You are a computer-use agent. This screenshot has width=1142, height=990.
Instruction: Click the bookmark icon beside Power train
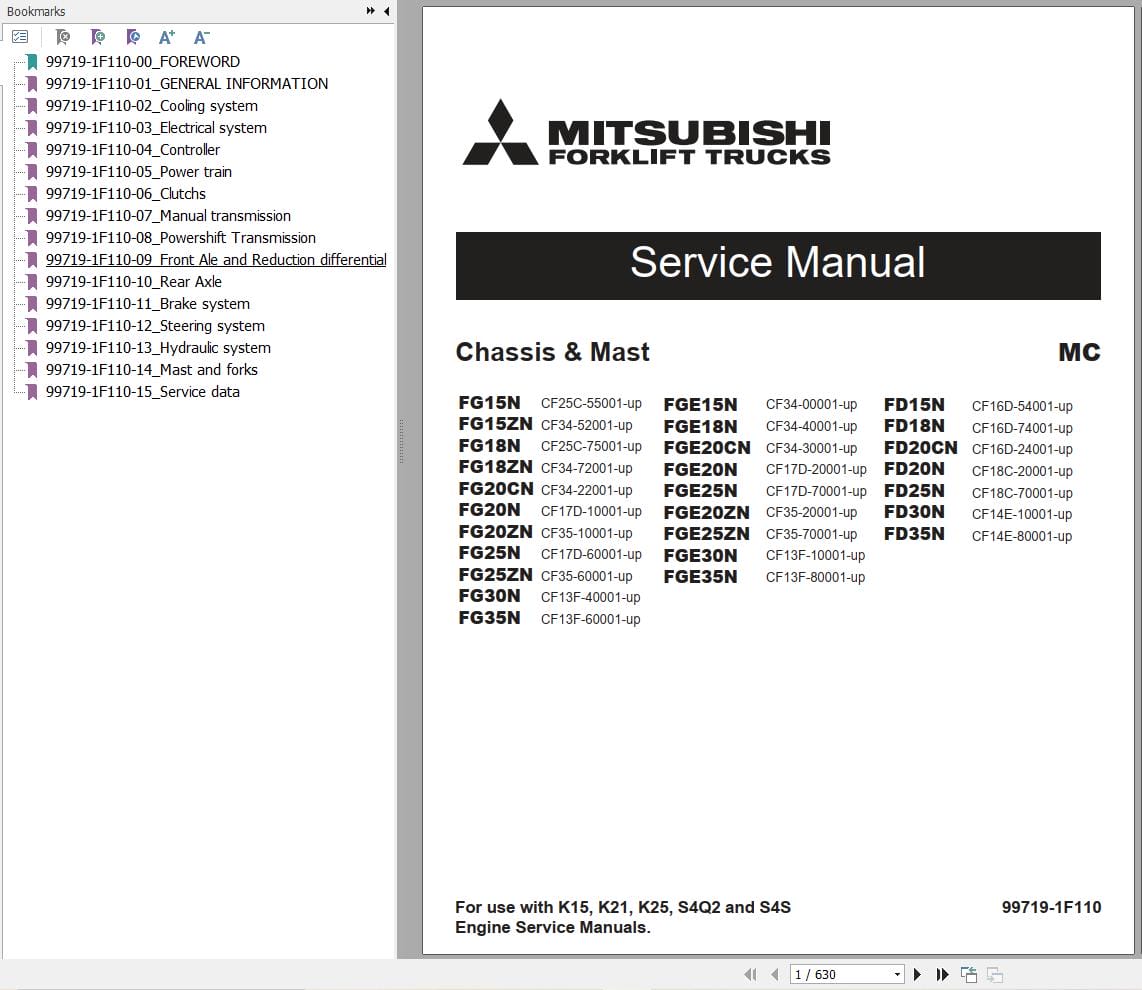32,172
